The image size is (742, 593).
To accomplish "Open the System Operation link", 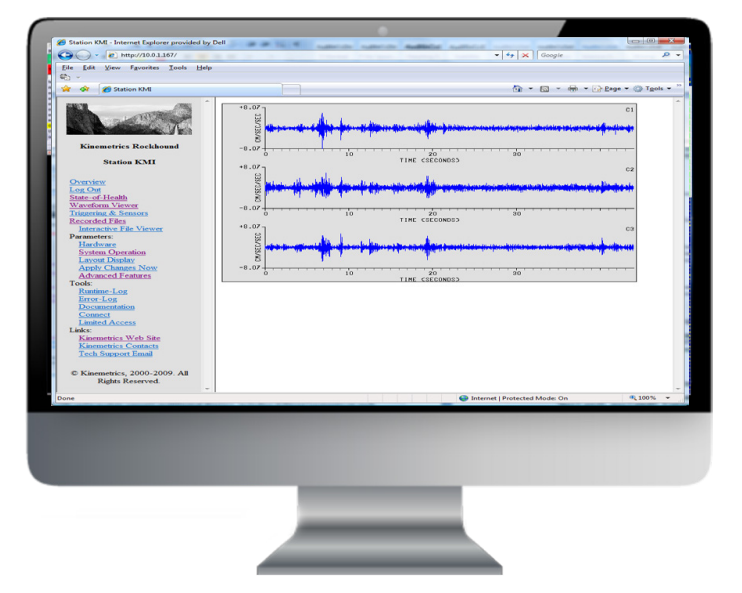I will point(112,252).
